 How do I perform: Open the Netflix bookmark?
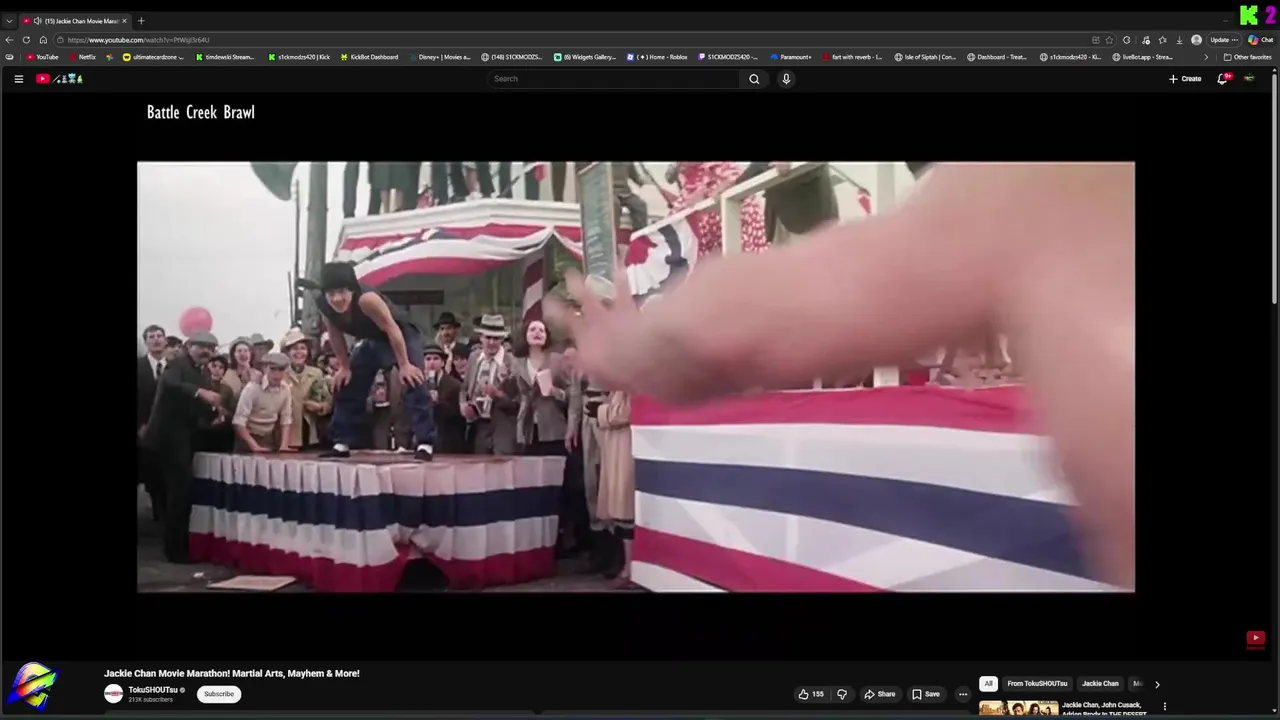coord(82,57)
